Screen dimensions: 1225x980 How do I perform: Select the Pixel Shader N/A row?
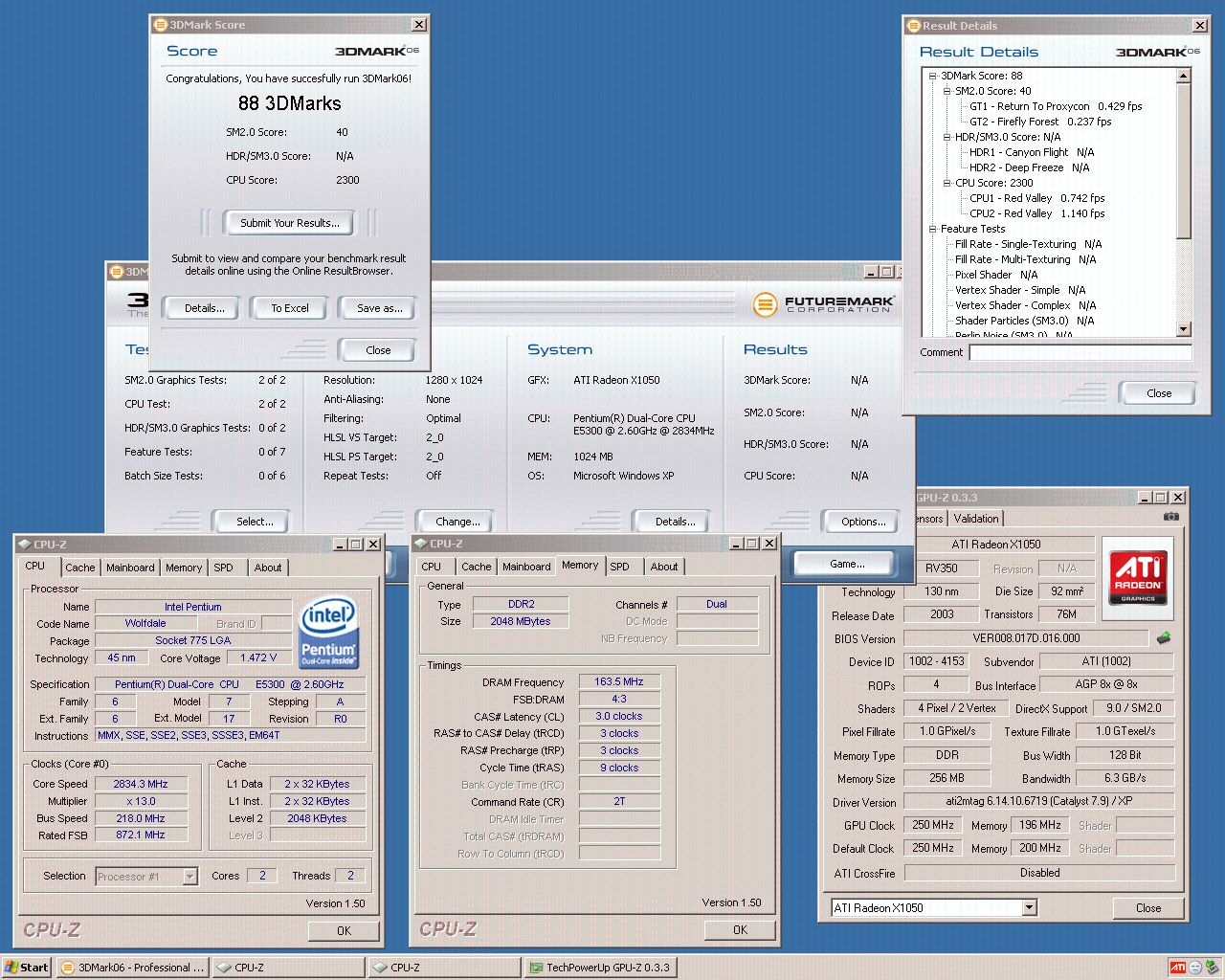[x=996, y=275]
